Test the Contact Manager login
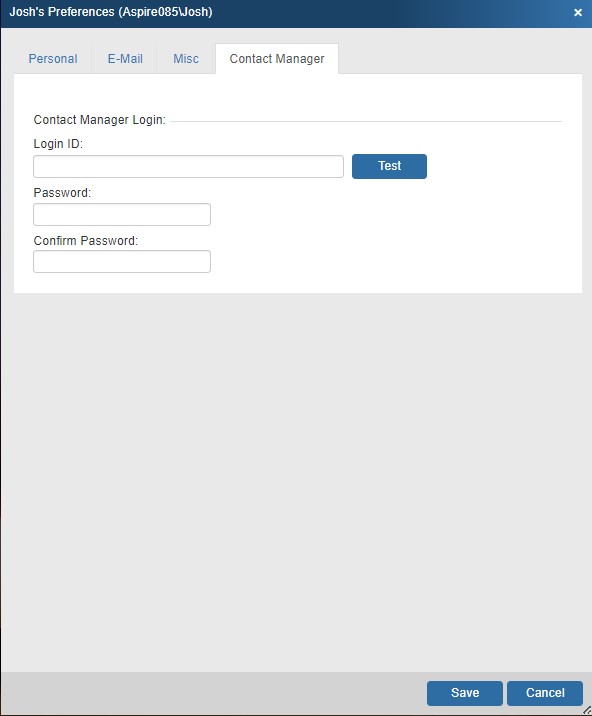This screenshot has height=716, width=592. tap(389, 166)
